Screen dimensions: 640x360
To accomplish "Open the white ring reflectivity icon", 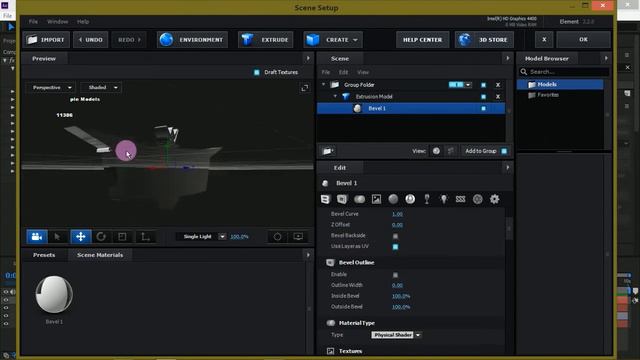I will (410, 199).
